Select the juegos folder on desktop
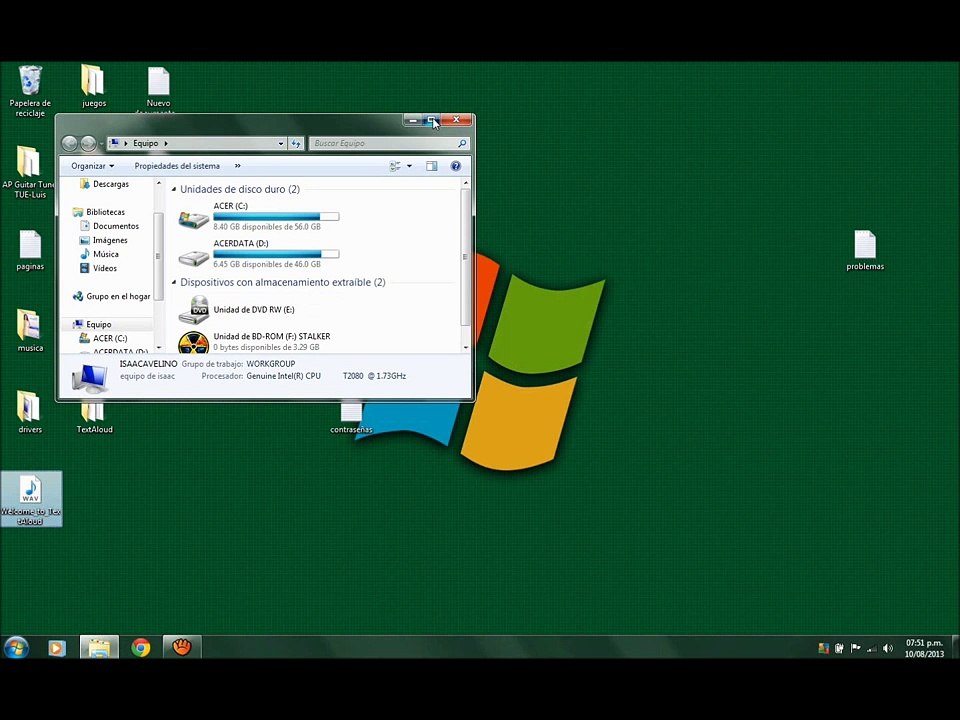Viewport: 960px width, 720px height. click(x=93, y=86)
